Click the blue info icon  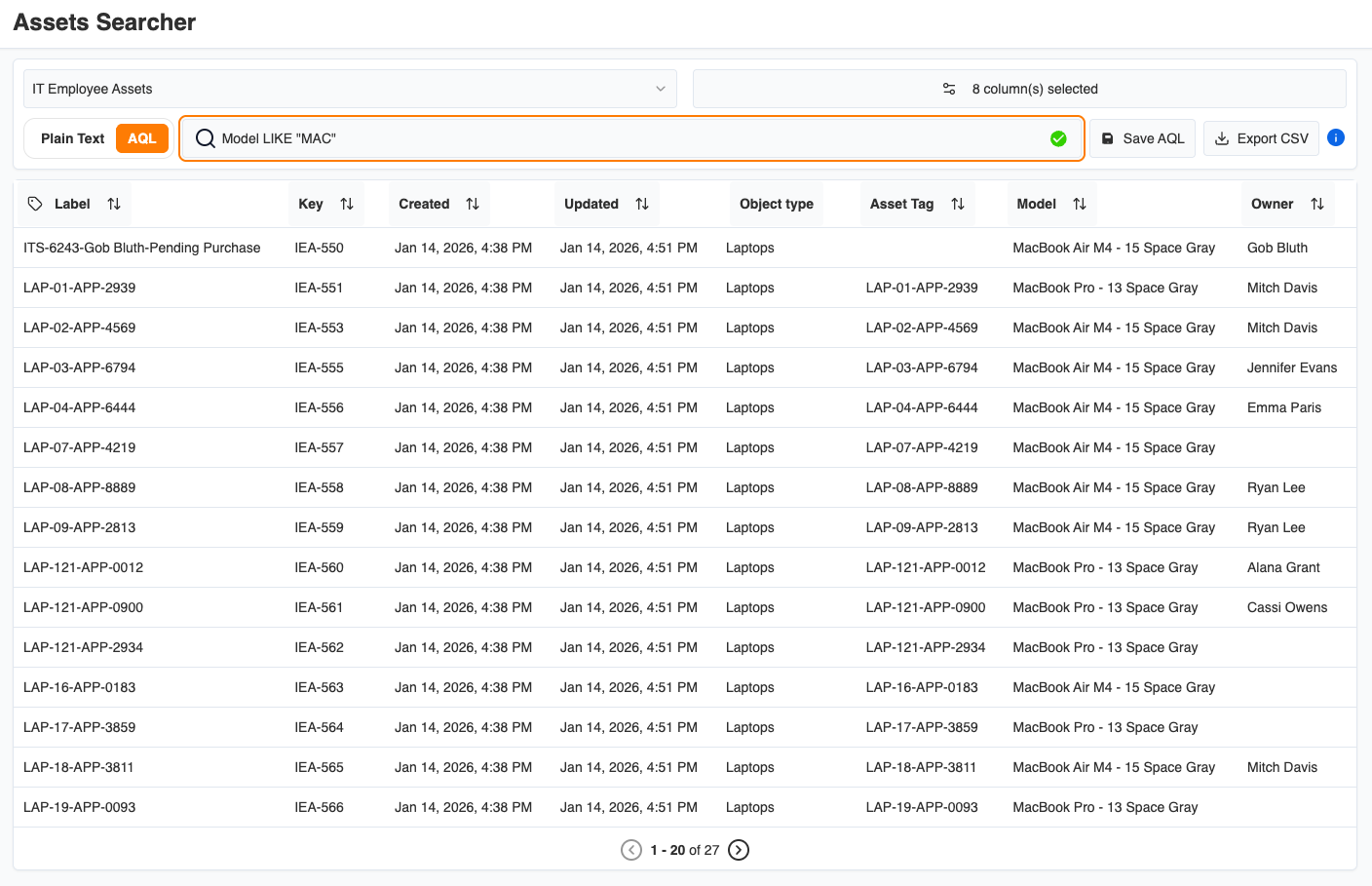tap(1336, 137)
